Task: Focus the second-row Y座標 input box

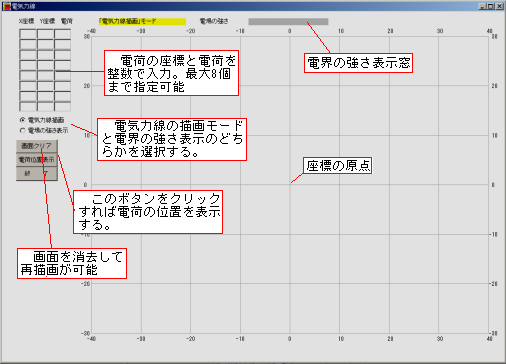Action: click(x=45, y=45)
